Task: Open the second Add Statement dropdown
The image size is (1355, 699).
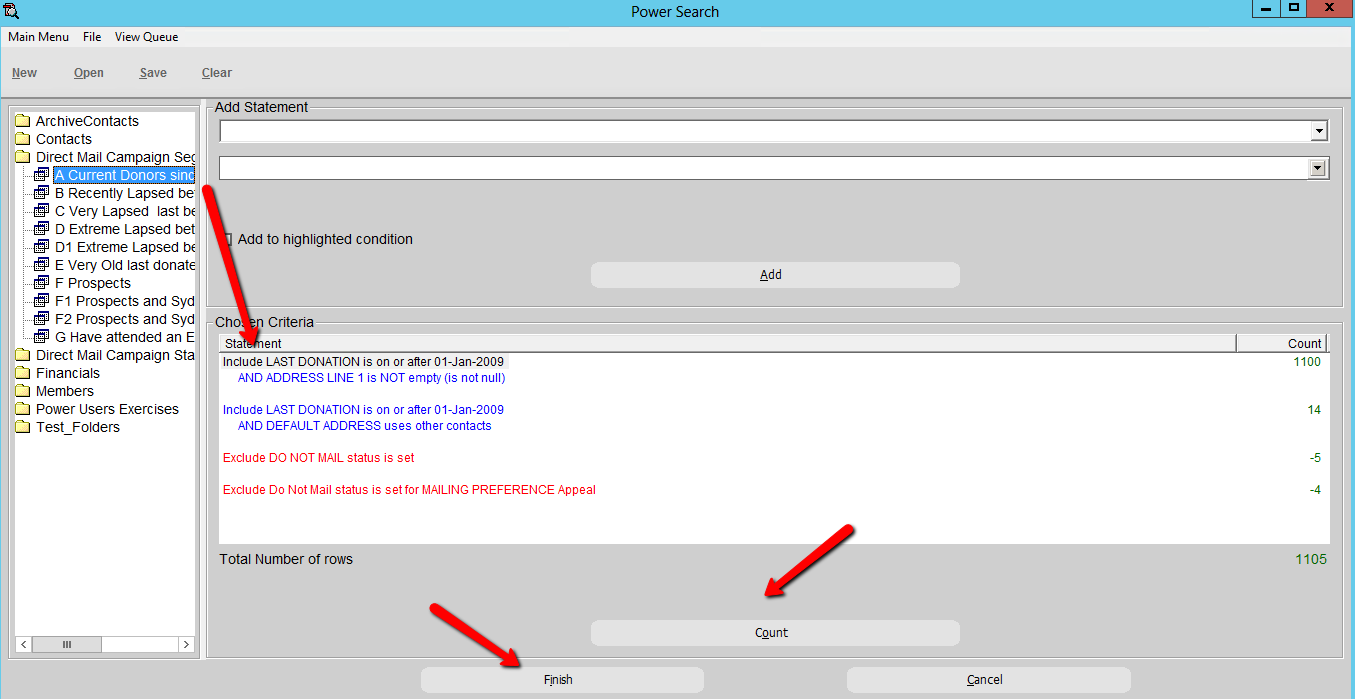Action: (x=1318, y=169)
